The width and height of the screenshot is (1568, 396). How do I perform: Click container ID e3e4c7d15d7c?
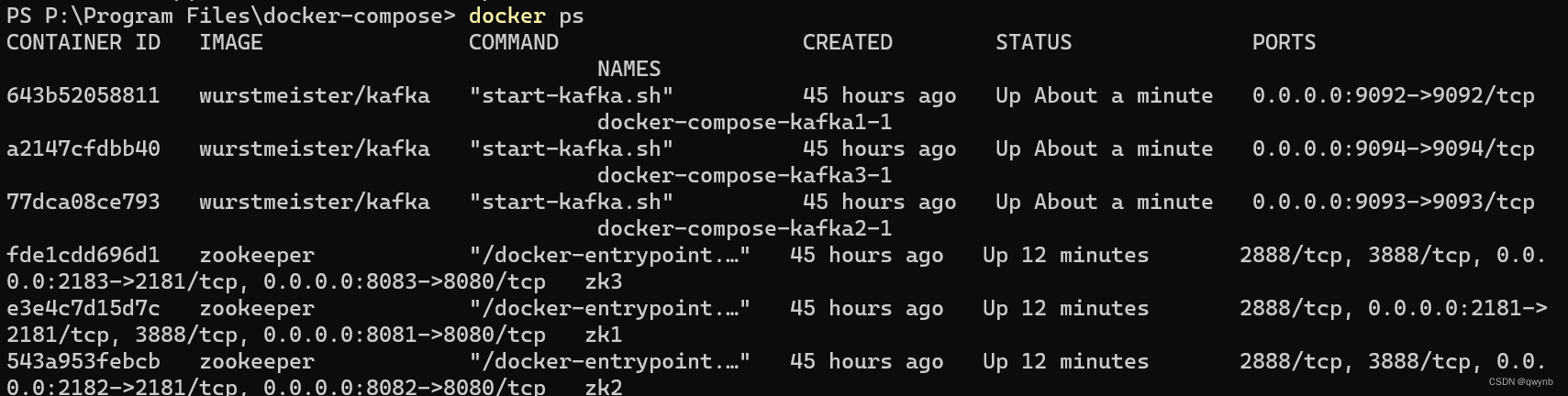(x=83, y=308)
